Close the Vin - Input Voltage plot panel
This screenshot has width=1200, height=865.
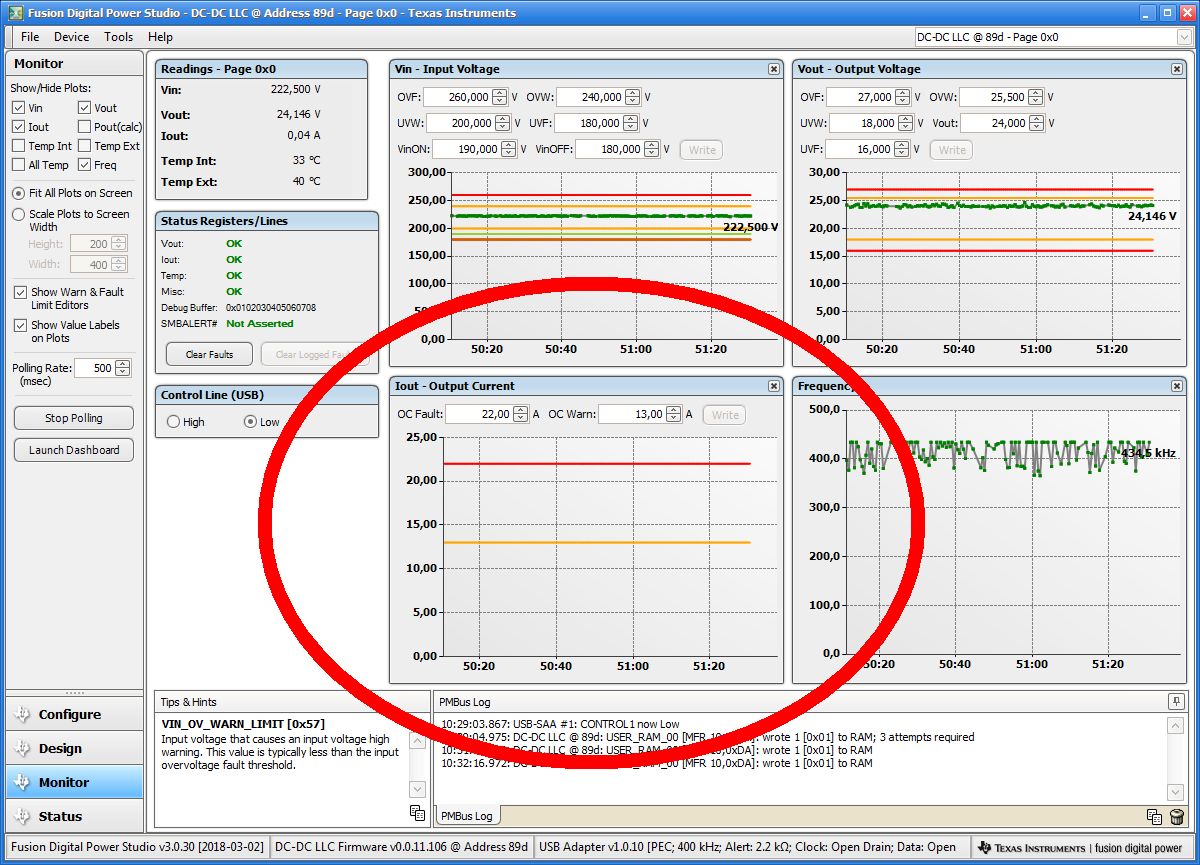[x=774, y=69]
